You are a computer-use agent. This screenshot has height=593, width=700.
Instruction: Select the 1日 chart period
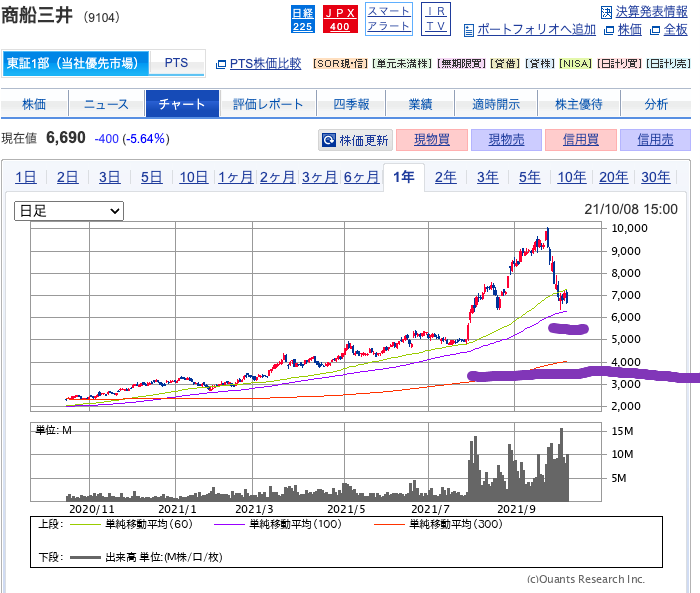coord(25,177)
